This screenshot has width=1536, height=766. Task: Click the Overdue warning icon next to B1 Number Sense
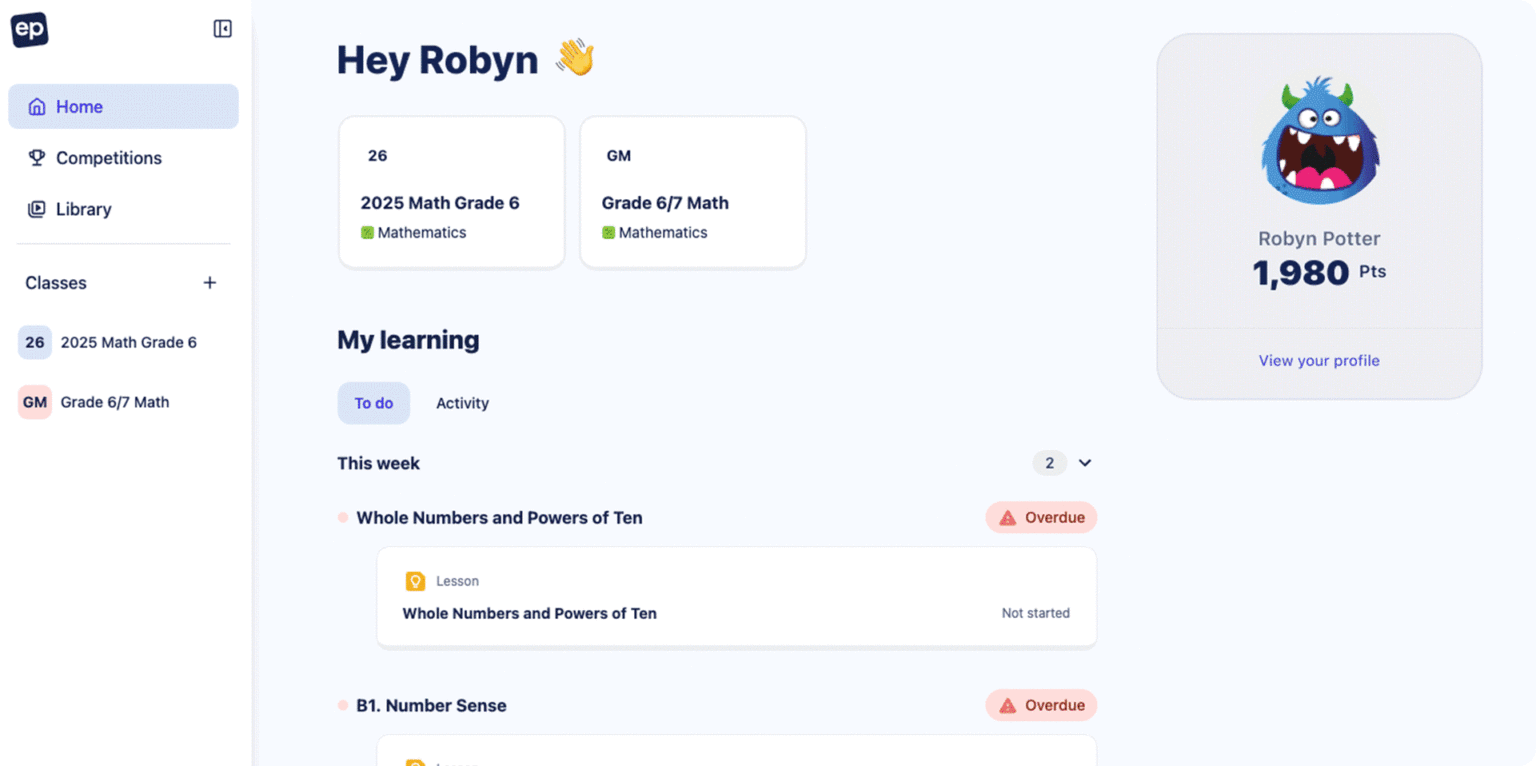coord(1005,705)
